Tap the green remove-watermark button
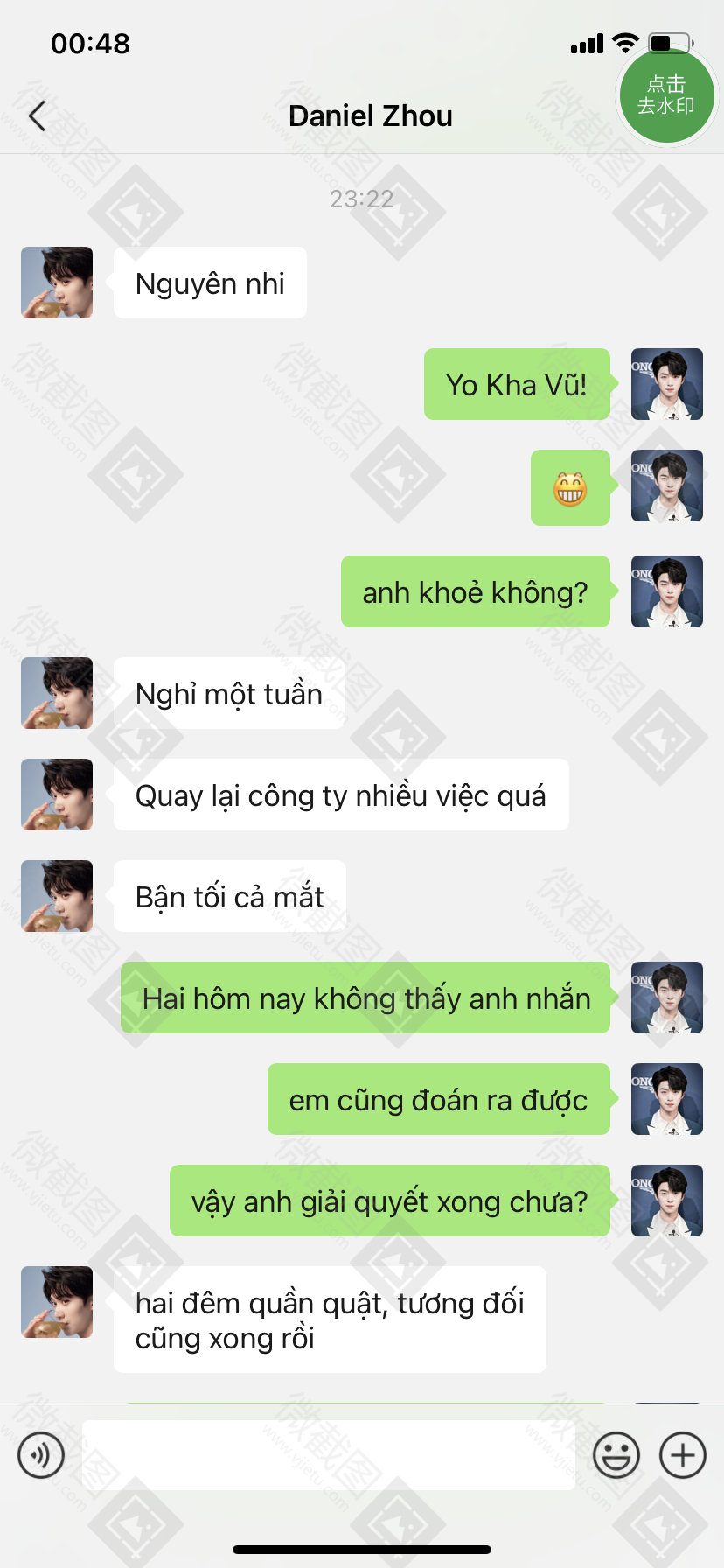724x1568 pixels. coord(666,95)
